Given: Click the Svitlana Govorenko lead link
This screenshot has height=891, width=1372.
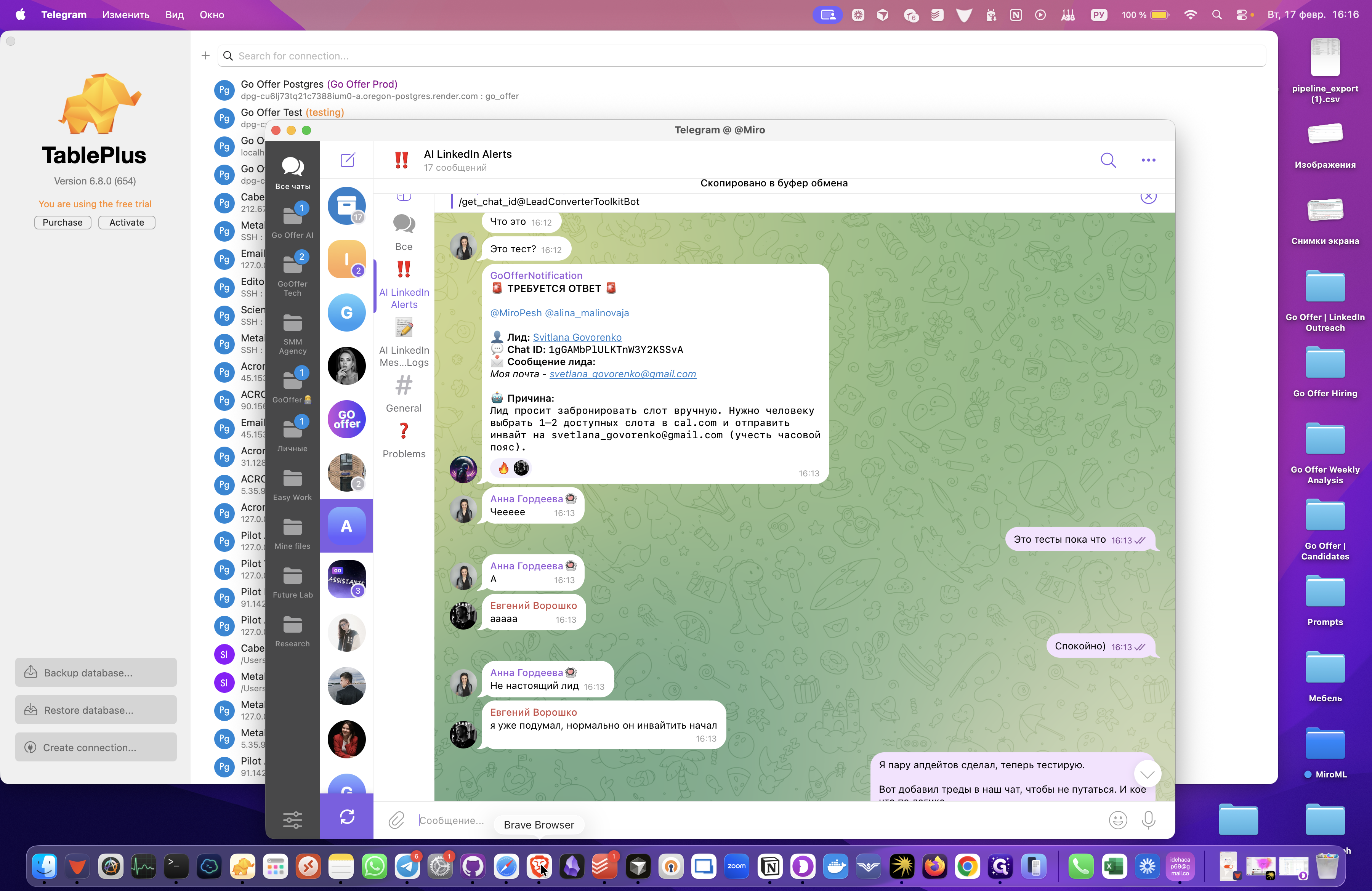Looking at the screenshot, I should coord(577,337).
